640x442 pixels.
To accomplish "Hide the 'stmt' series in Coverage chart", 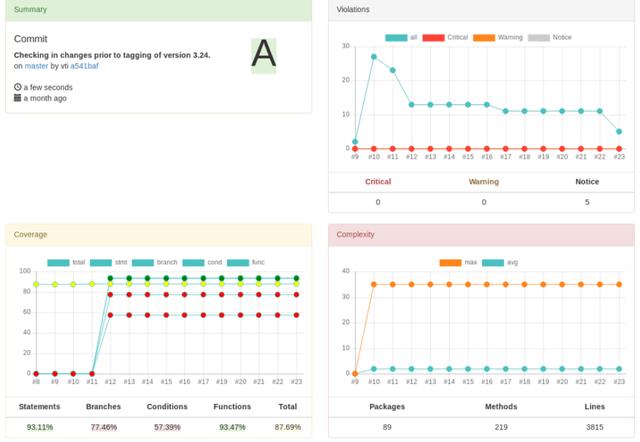I will (x=101, y=262).
